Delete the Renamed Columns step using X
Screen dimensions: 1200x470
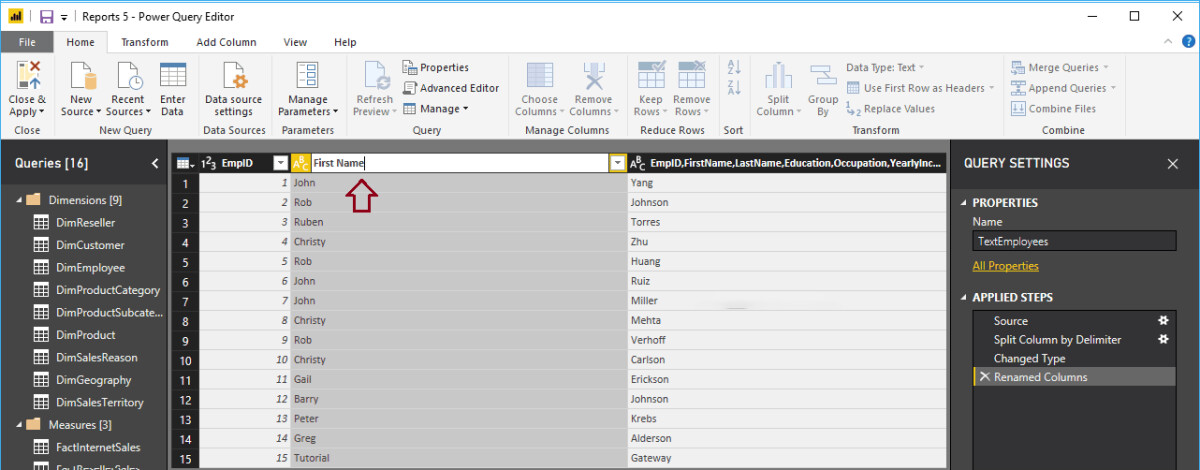(x=984, y=377)
